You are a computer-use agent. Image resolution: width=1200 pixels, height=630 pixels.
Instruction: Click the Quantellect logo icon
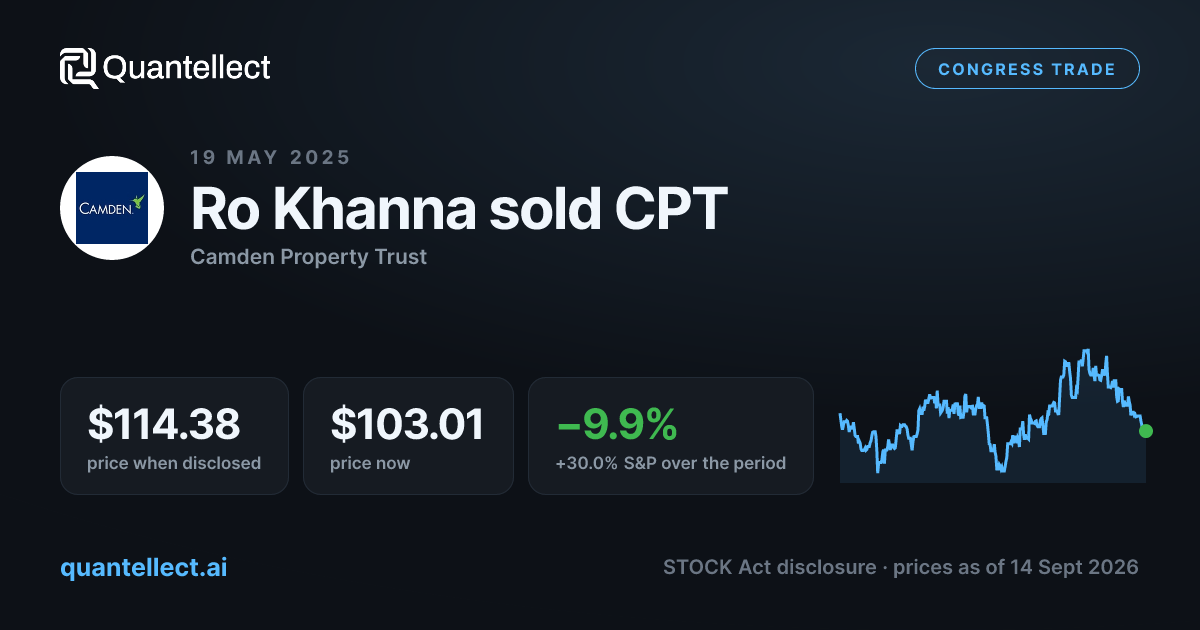coord(79,68)
